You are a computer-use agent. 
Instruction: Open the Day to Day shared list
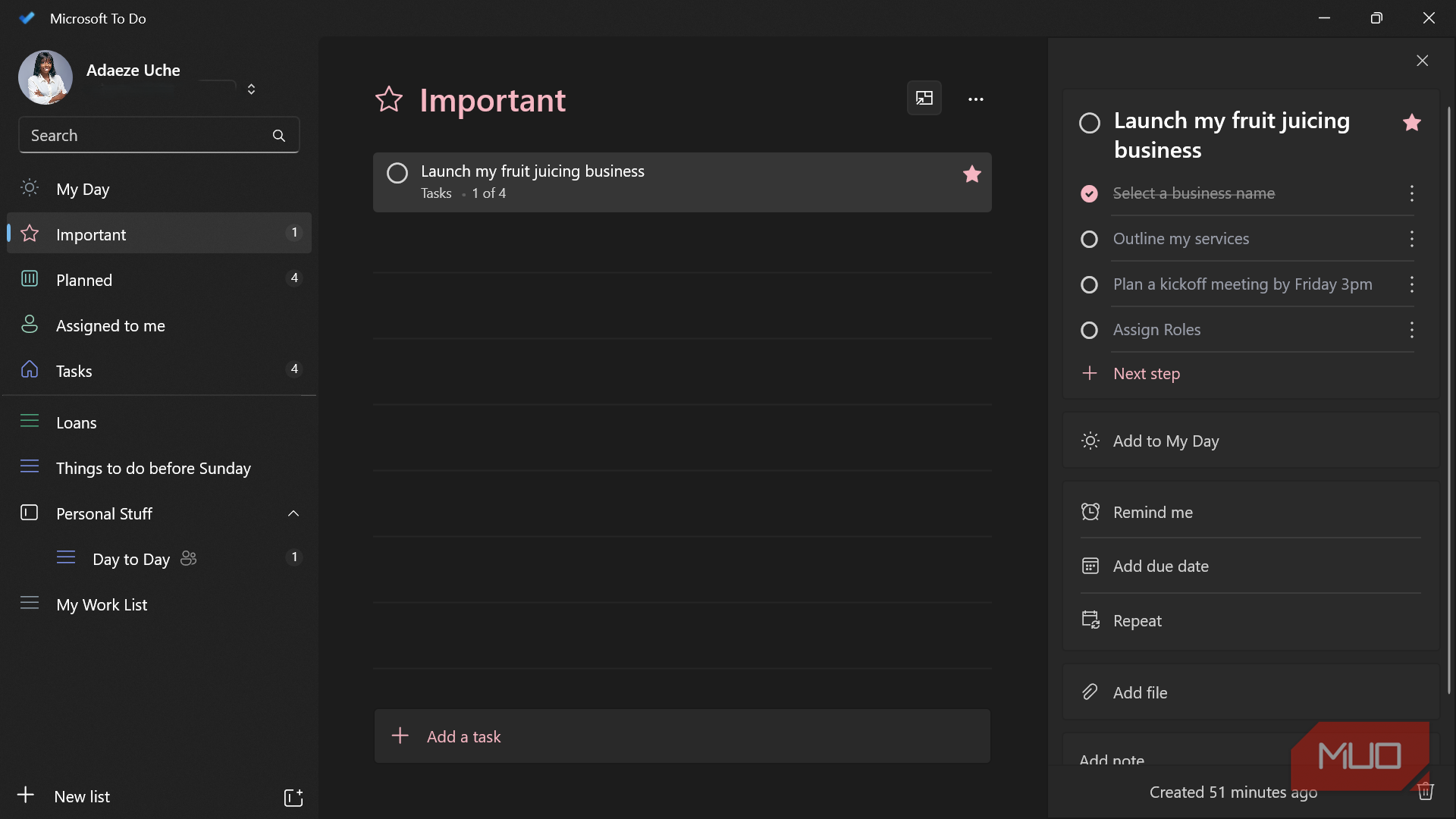(159, 559)
